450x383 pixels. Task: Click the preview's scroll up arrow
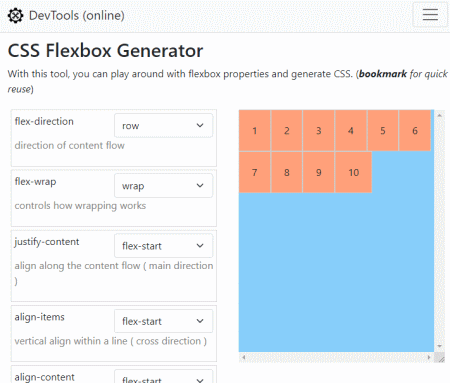(439, 115)
